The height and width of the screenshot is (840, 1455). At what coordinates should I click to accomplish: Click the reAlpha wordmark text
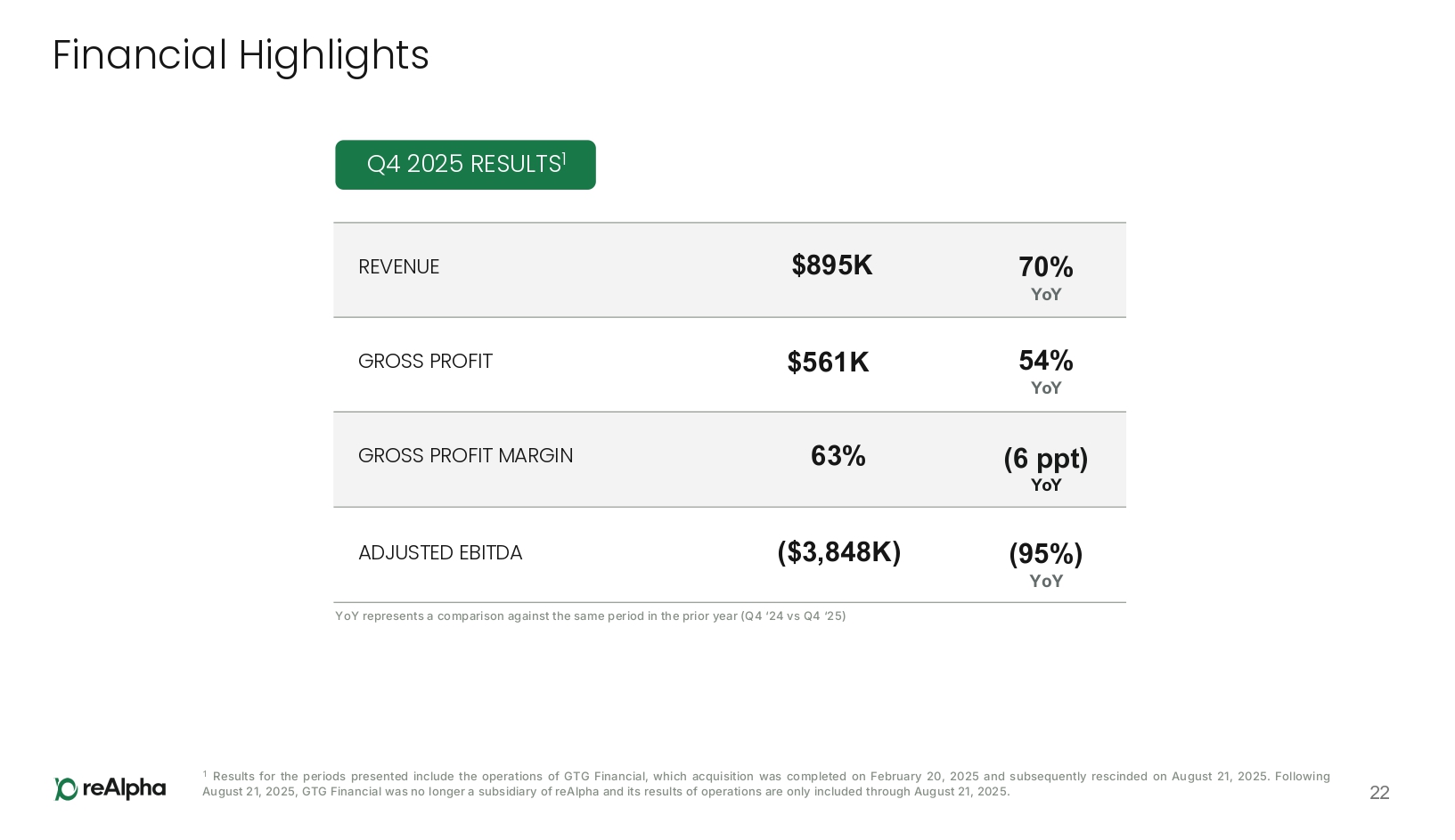[x=124, y=788]
